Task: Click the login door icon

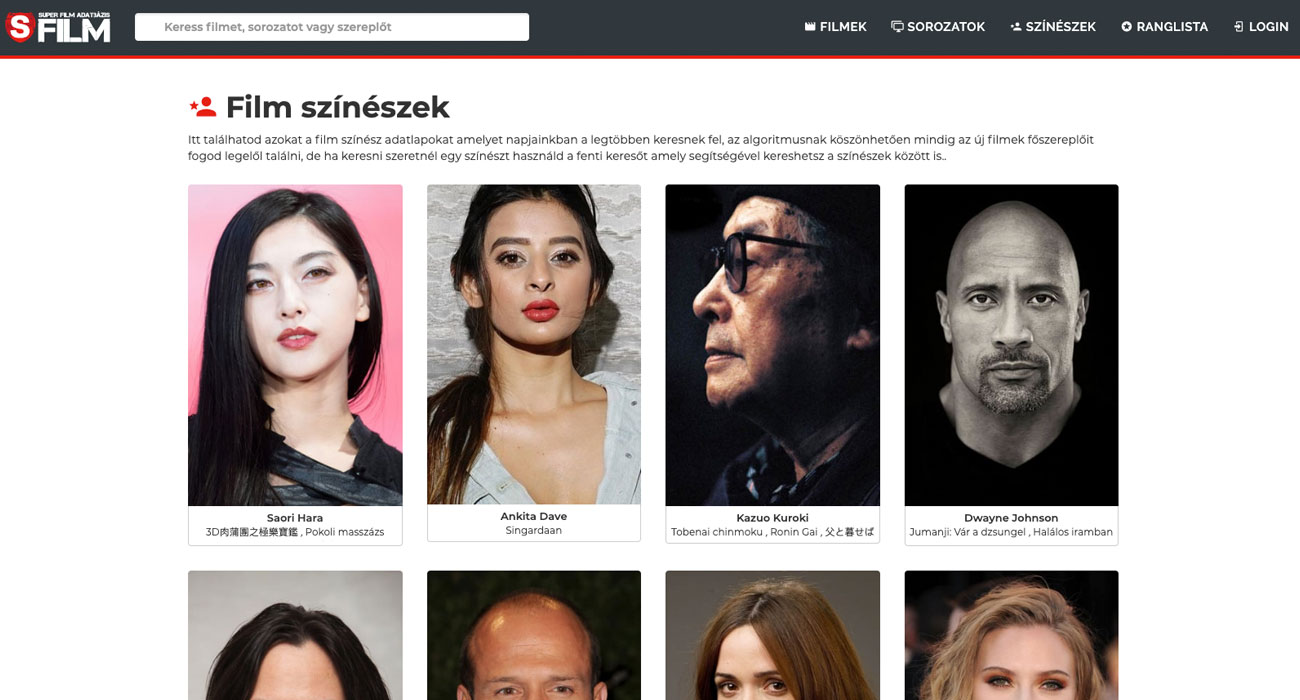Action: (1239, 27)
